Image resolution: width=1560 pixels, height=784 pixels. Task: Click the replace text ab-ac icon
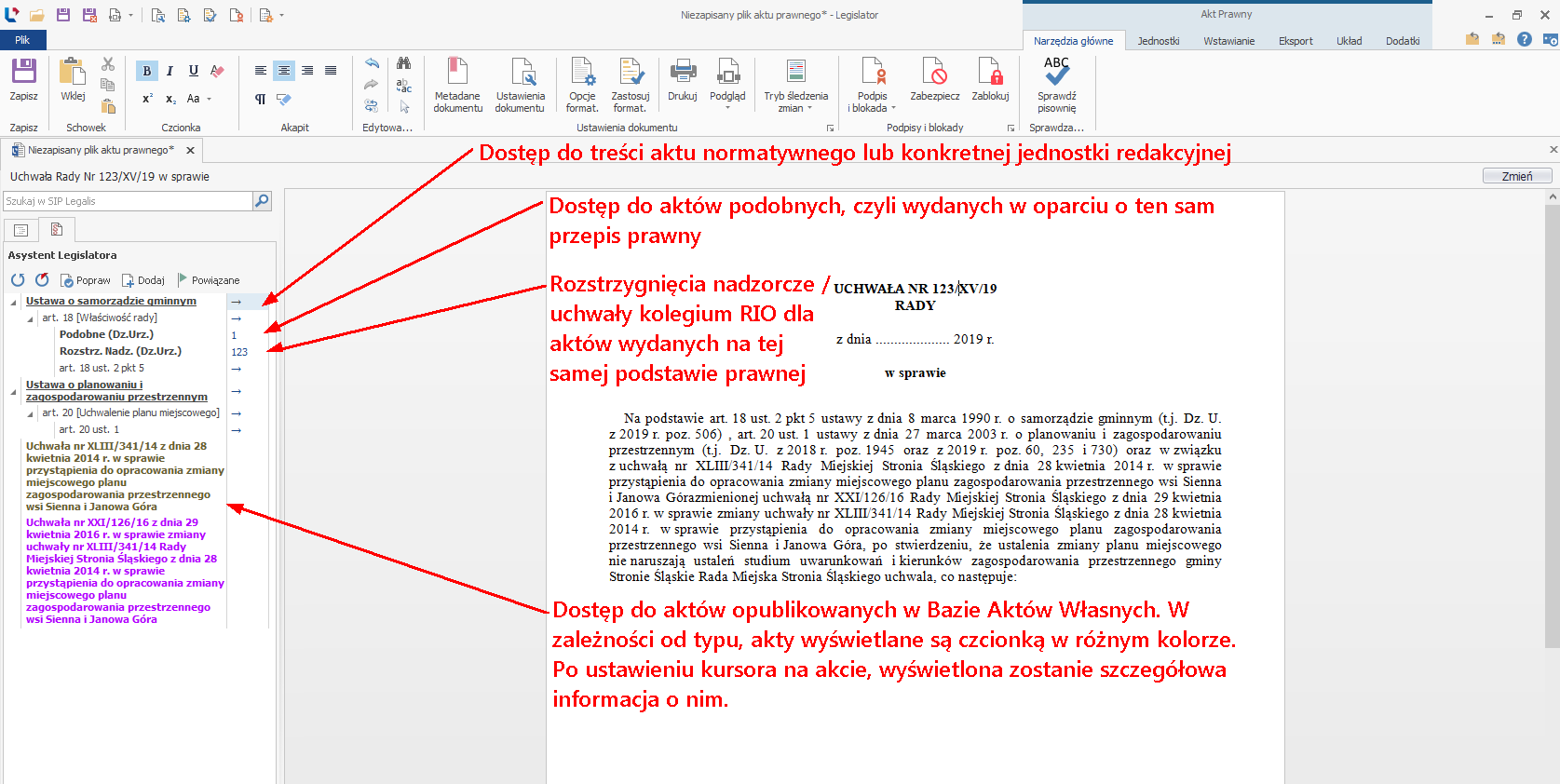(x=403, y=85)
